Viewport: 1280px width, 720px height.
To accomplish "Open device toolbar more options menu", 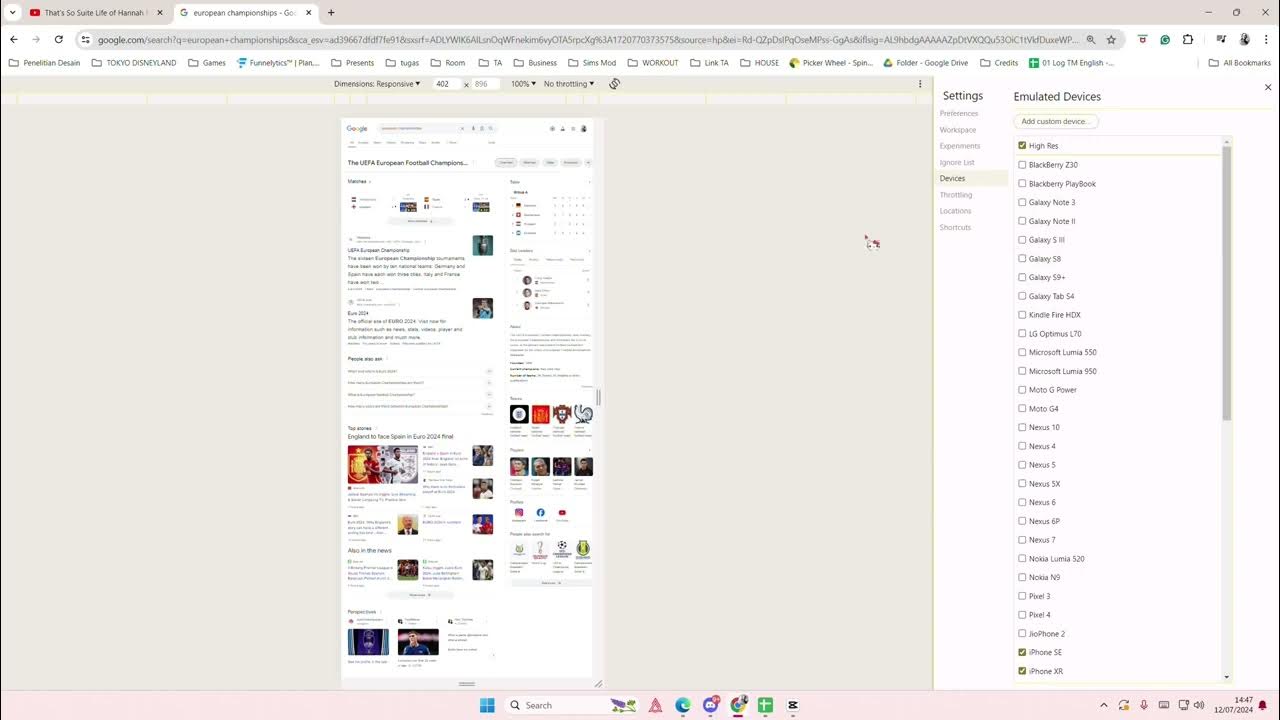I will 920,84.
